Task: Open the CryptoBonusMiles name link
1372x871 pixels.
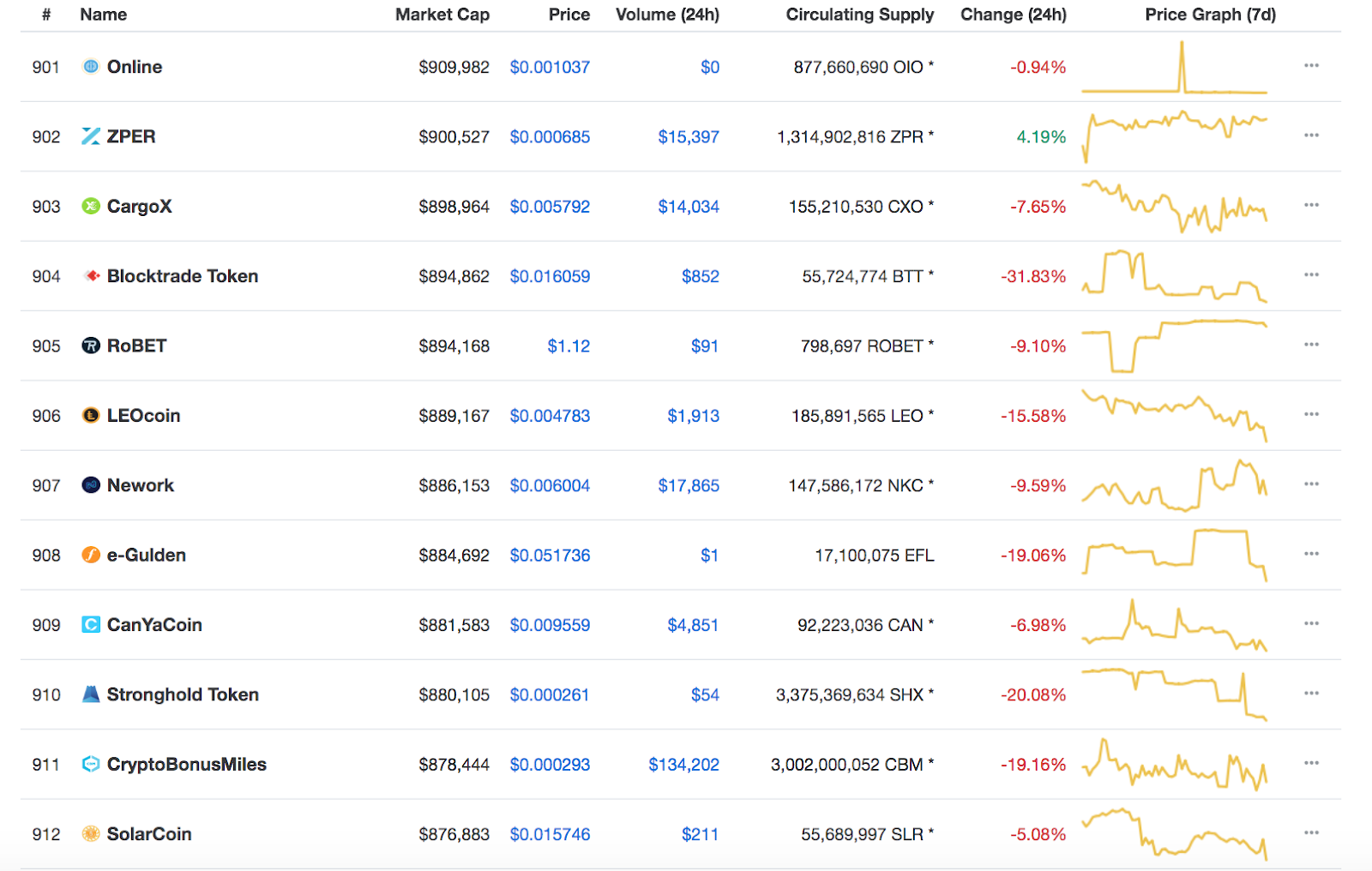Action: coord(187,764)
